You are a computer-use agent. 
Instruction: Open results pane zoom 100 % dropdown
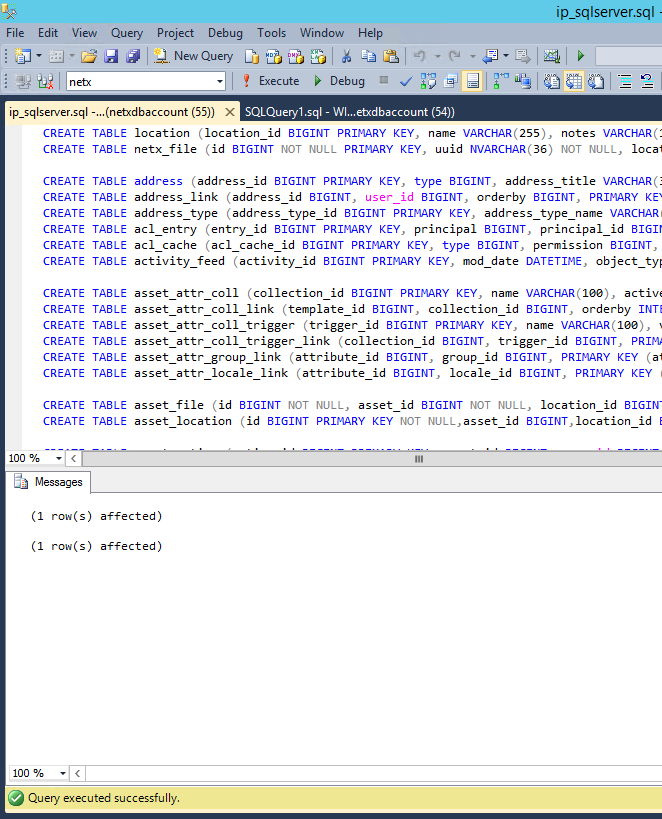(63, 773)
